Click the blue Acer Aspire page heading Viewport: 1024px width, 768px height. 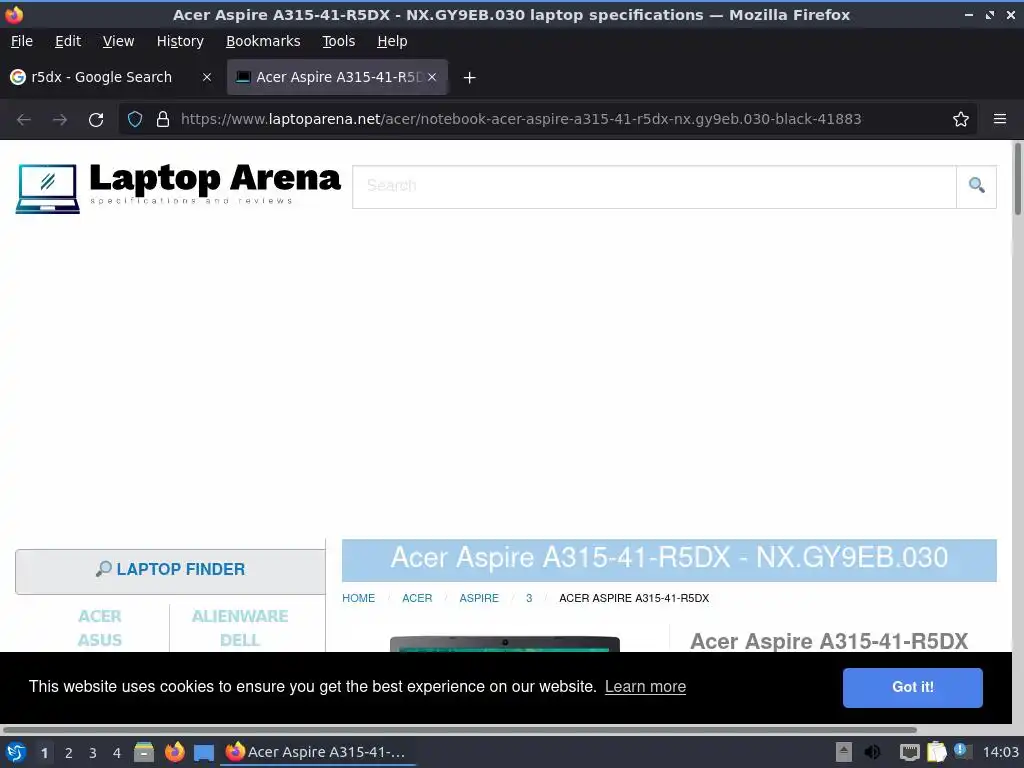[x=669, y=559]
